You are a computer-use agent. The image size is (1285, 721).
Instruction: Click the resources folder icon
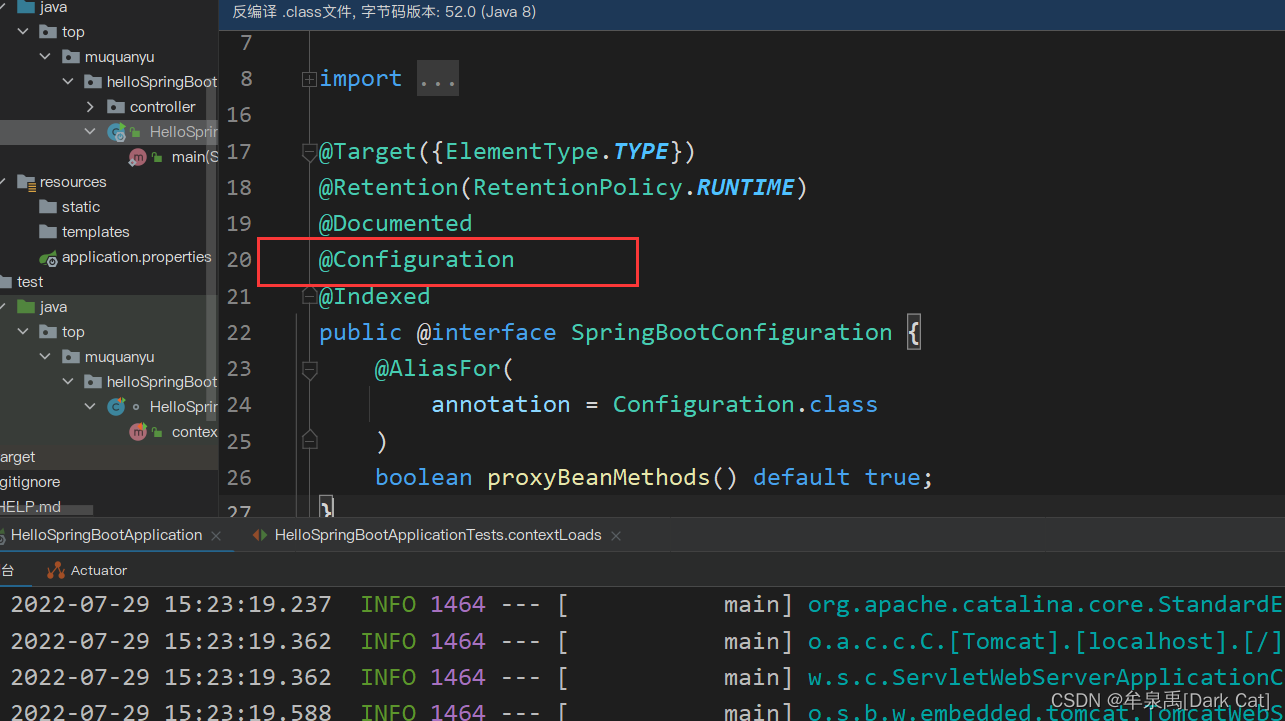pos(26,182)
